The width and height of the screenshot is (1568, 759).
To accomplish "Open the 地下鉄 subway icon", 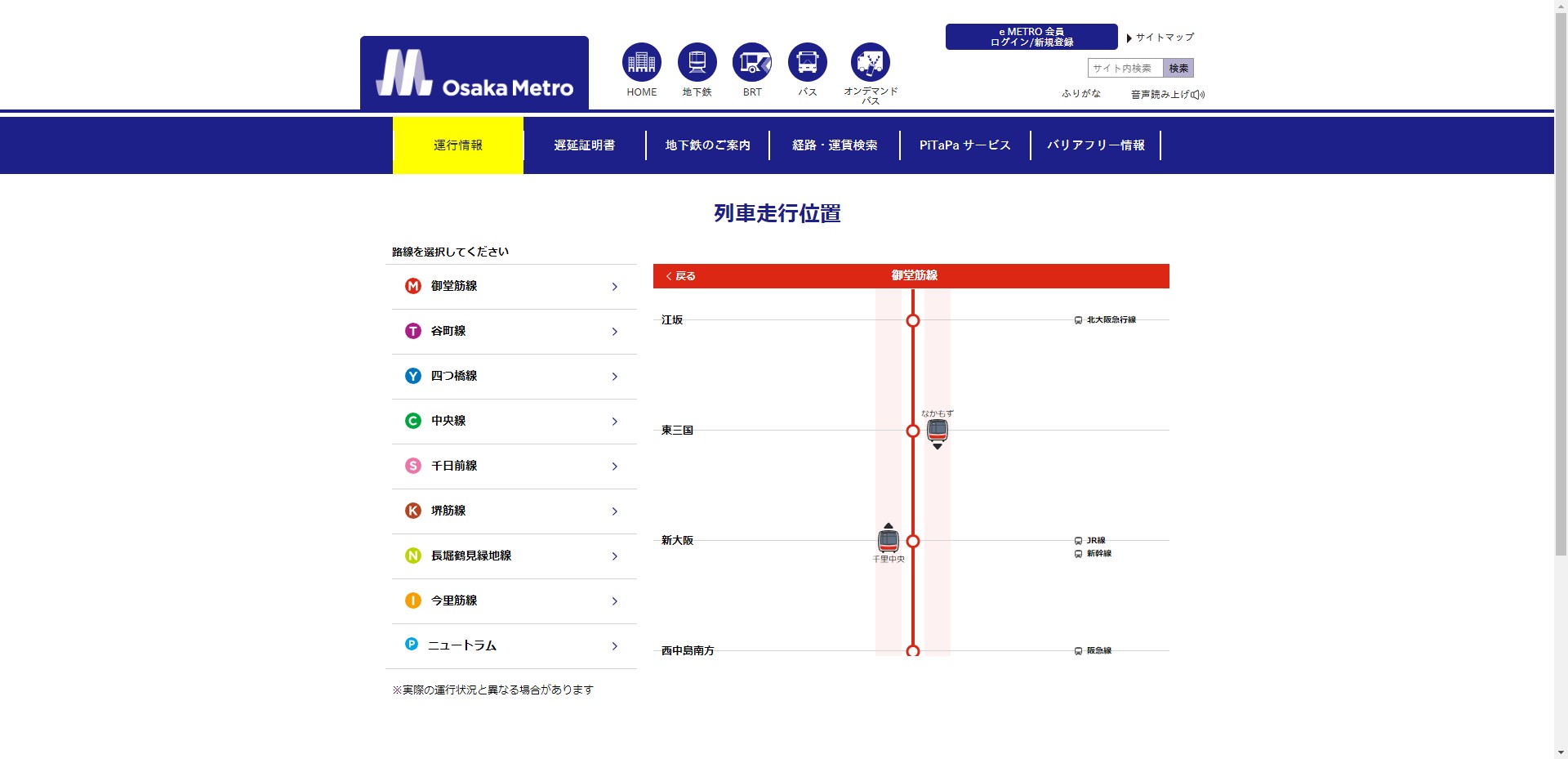I will [697, 62].
